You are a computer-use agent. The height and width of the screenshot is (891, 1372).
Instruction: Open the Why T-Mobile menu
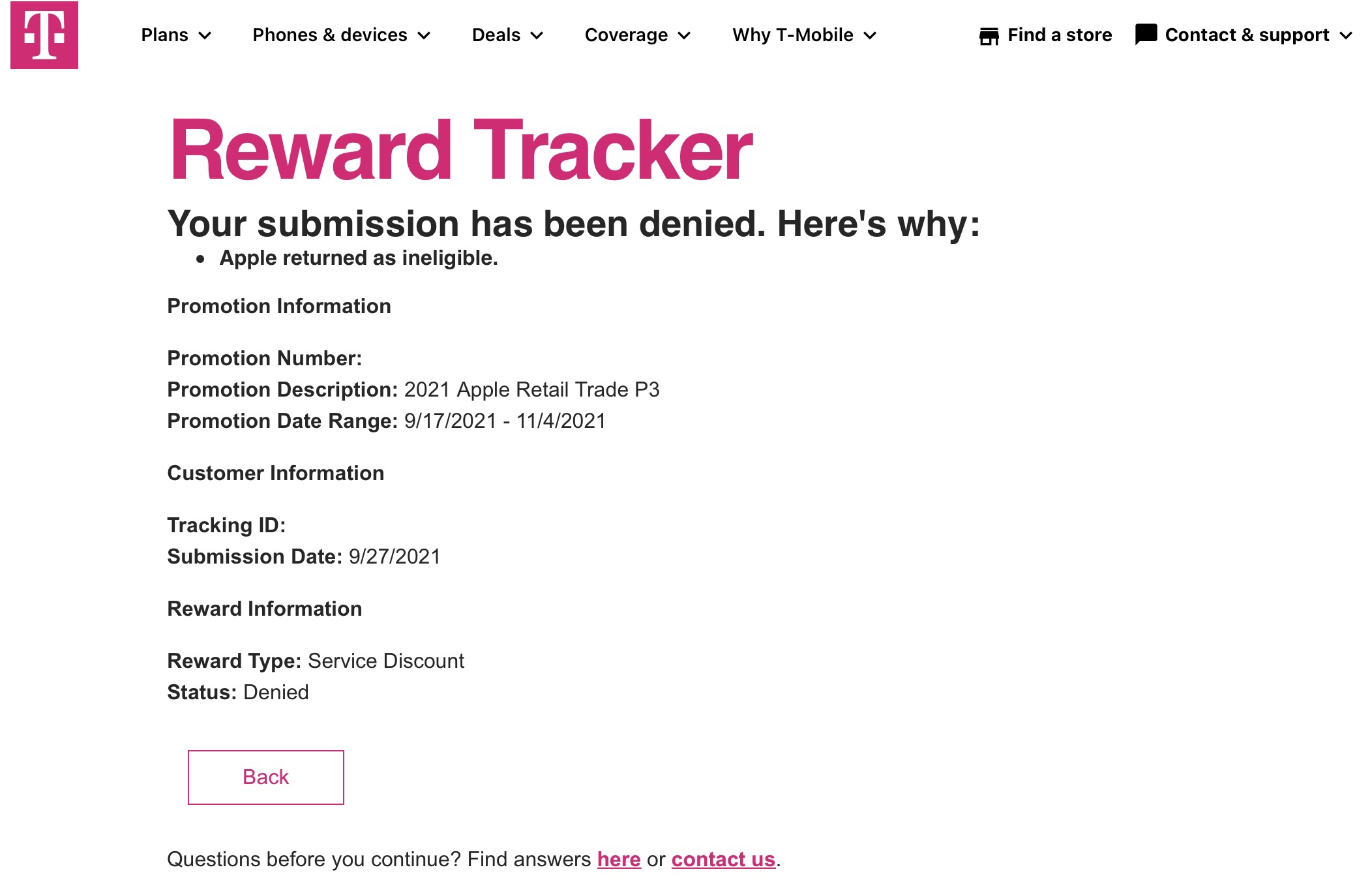pyautogui.click(x=792, y=35)
